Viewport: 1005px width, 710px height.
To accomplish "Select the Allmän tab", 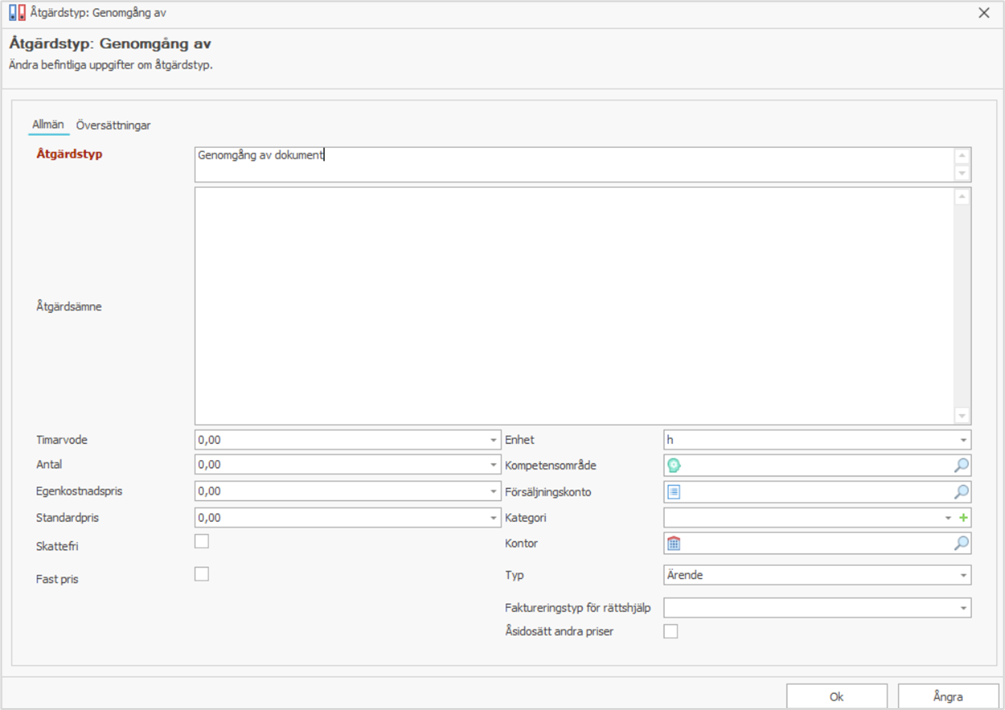I will [x=48, y=125].
